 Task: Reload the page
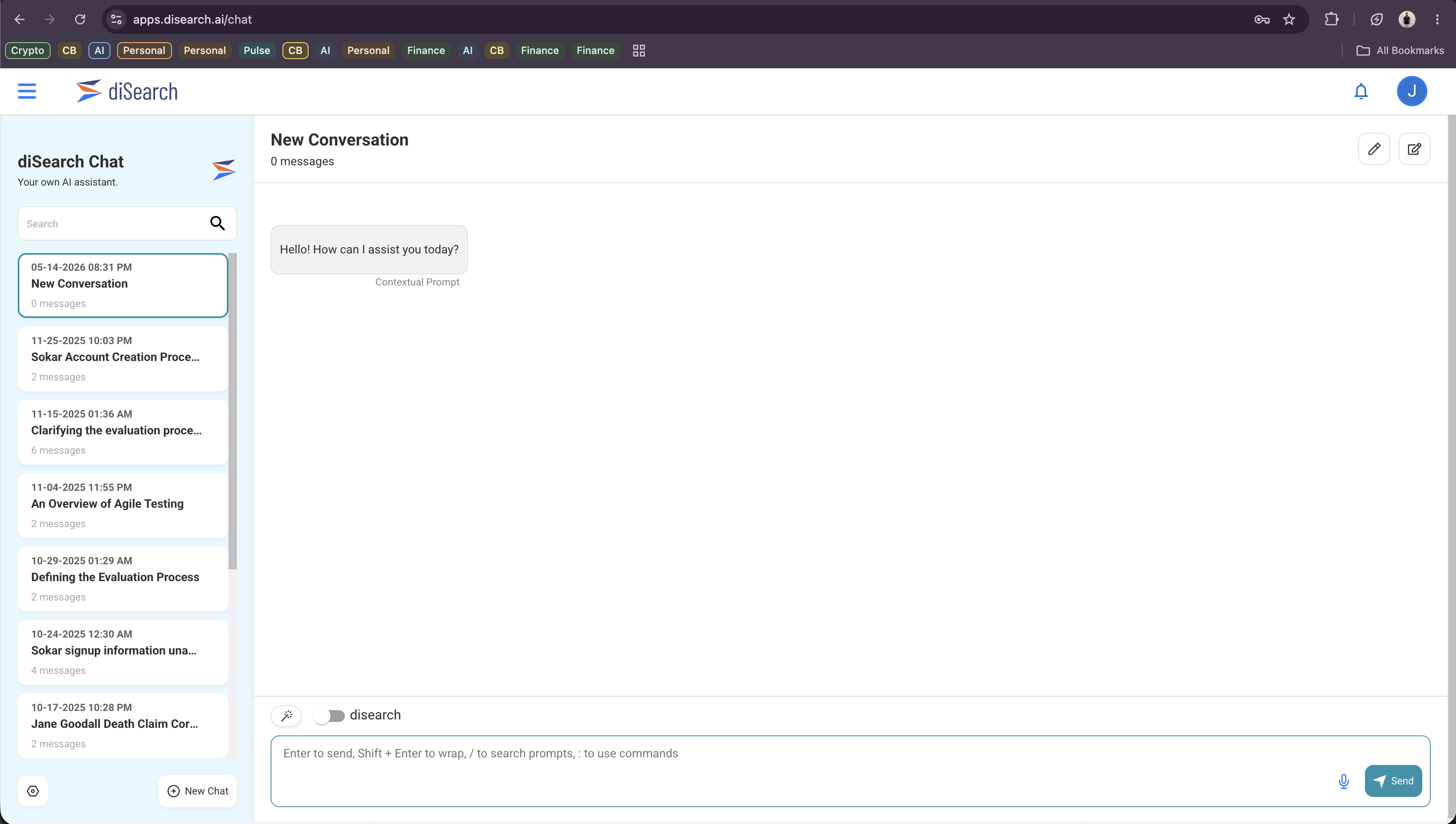[x=81, y=19]
